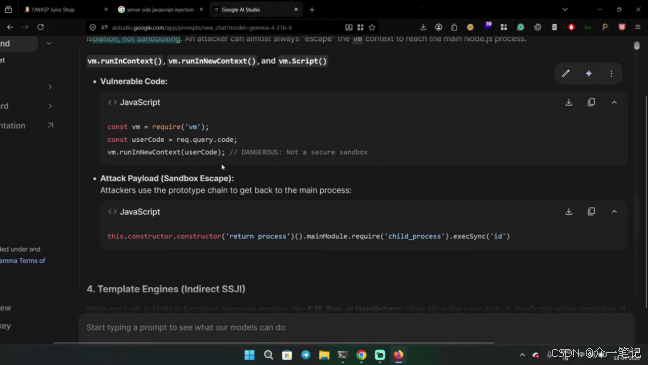
Task: Open the browser hamburger menu
Action: (x=638, y=27)
